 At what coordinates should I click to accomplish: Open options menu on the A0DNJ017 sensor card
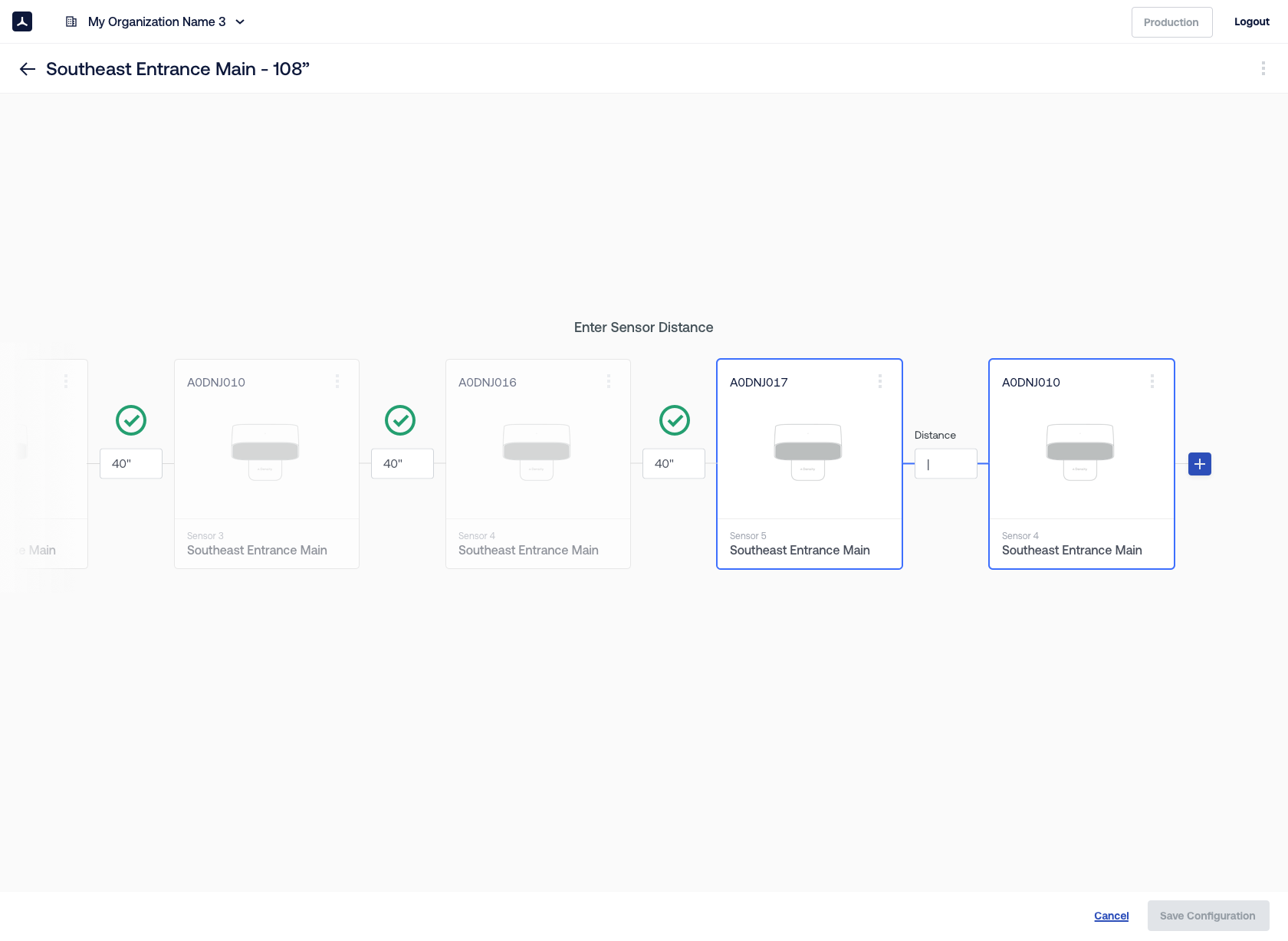click(879, 381)
